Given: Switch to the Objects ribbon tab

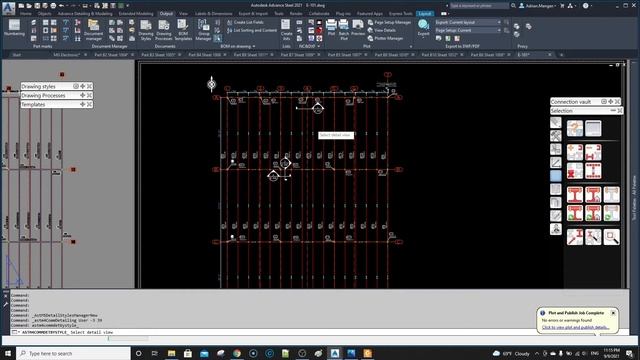Looking at the screenshot, I should tap(44, 13).
